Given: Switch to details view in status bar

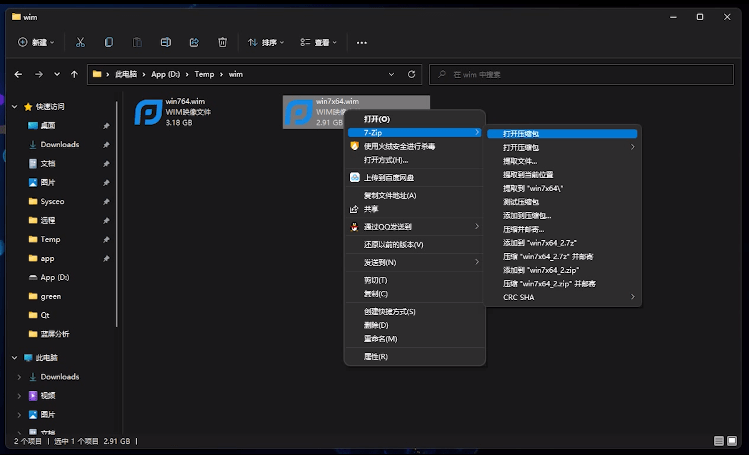Looking at the screenshot, I should [718, 441].
